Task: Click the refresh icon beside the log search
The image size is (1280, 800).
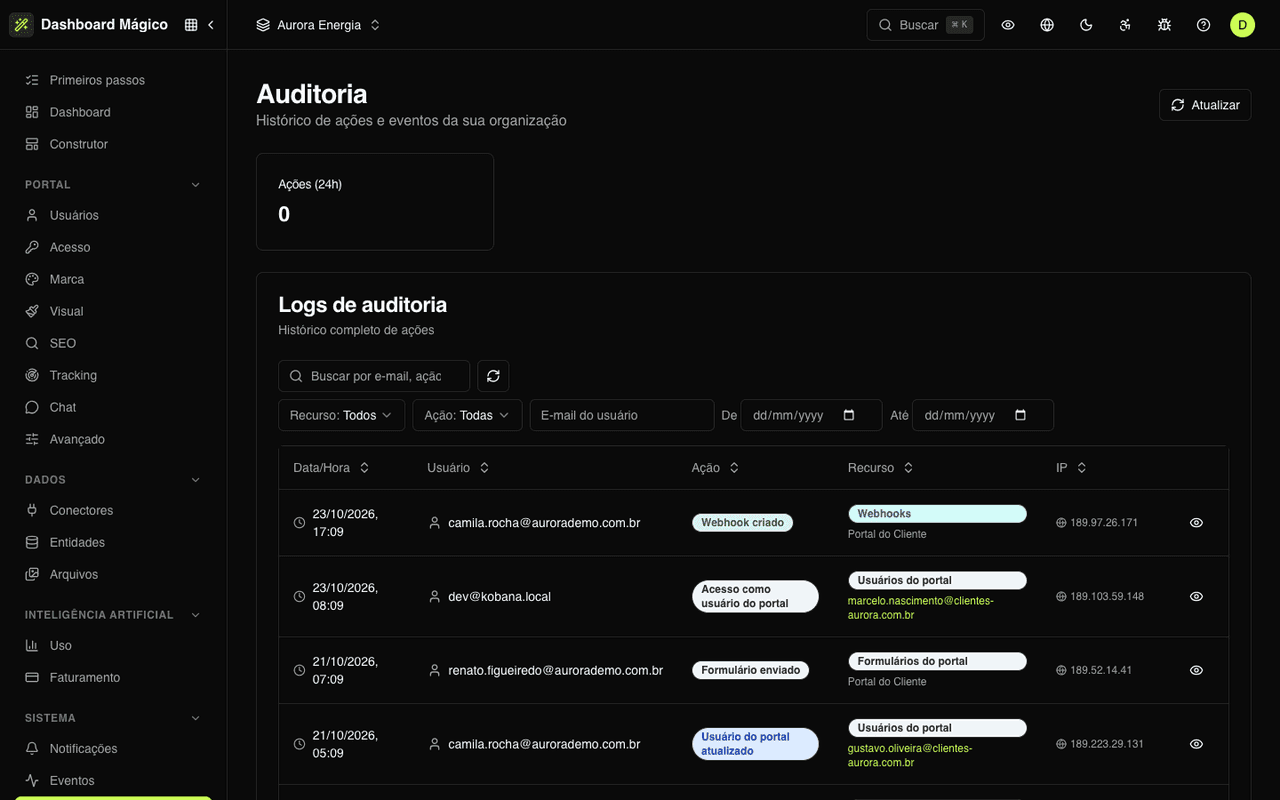Action: [493, 376]
